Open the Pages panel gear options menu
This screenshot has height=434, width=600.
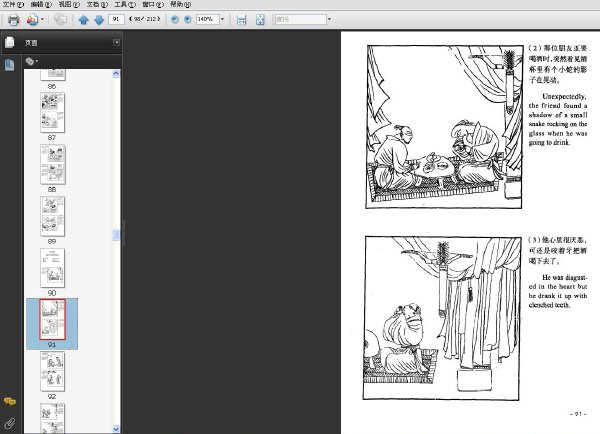tap(31, 61)
